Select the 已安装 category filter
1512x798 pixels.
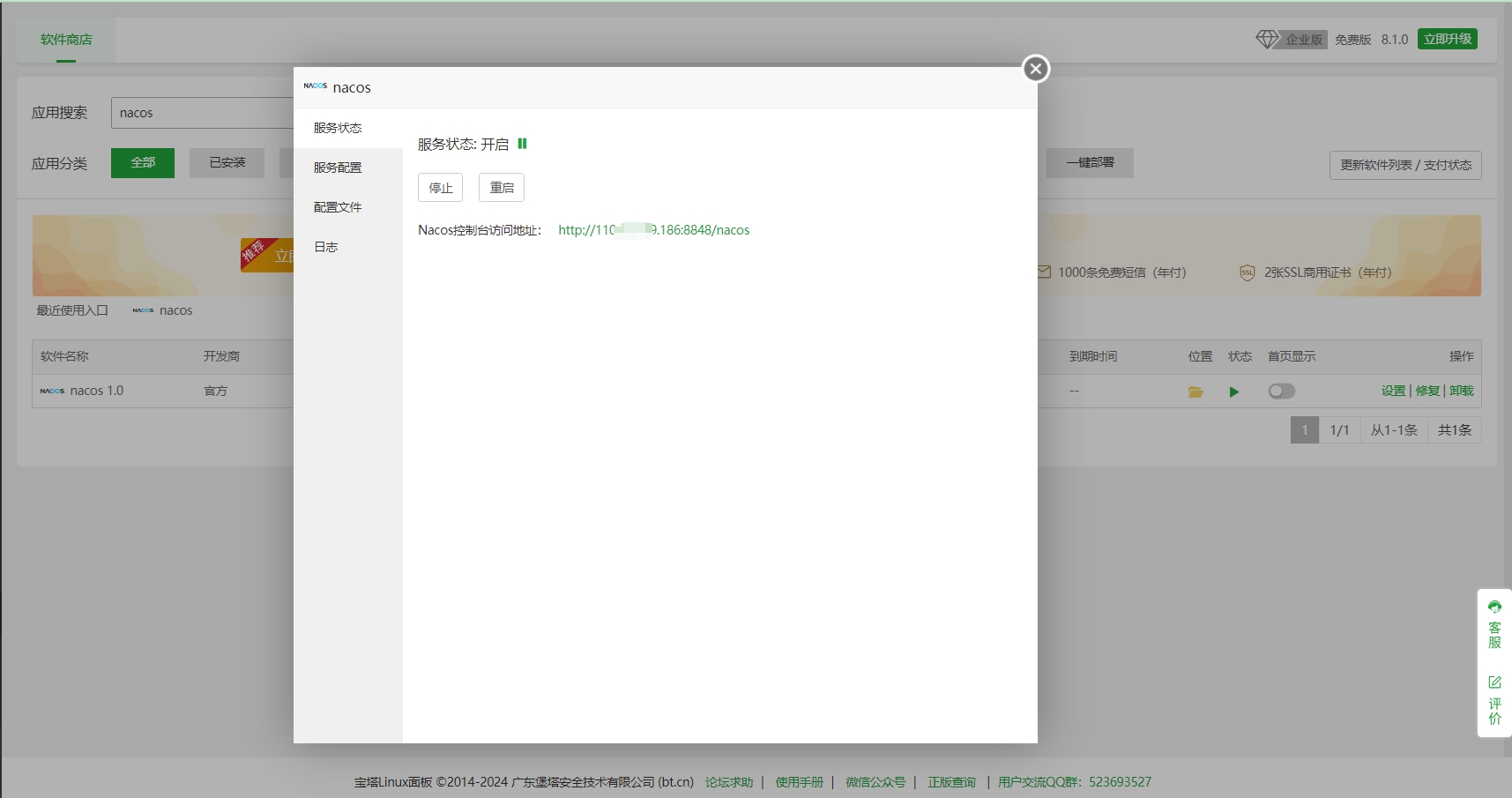(227, 163)
